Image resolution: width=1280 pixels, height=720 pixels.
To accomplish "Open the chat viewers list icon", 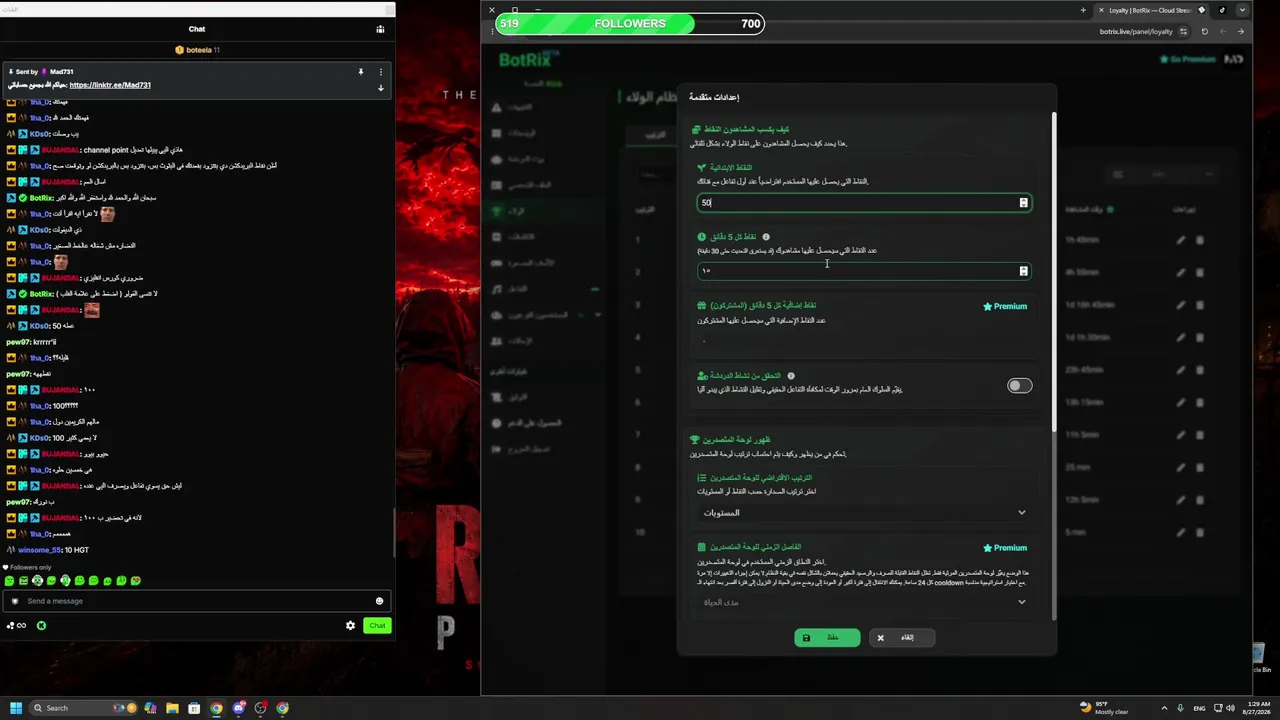I will (380, 29).
